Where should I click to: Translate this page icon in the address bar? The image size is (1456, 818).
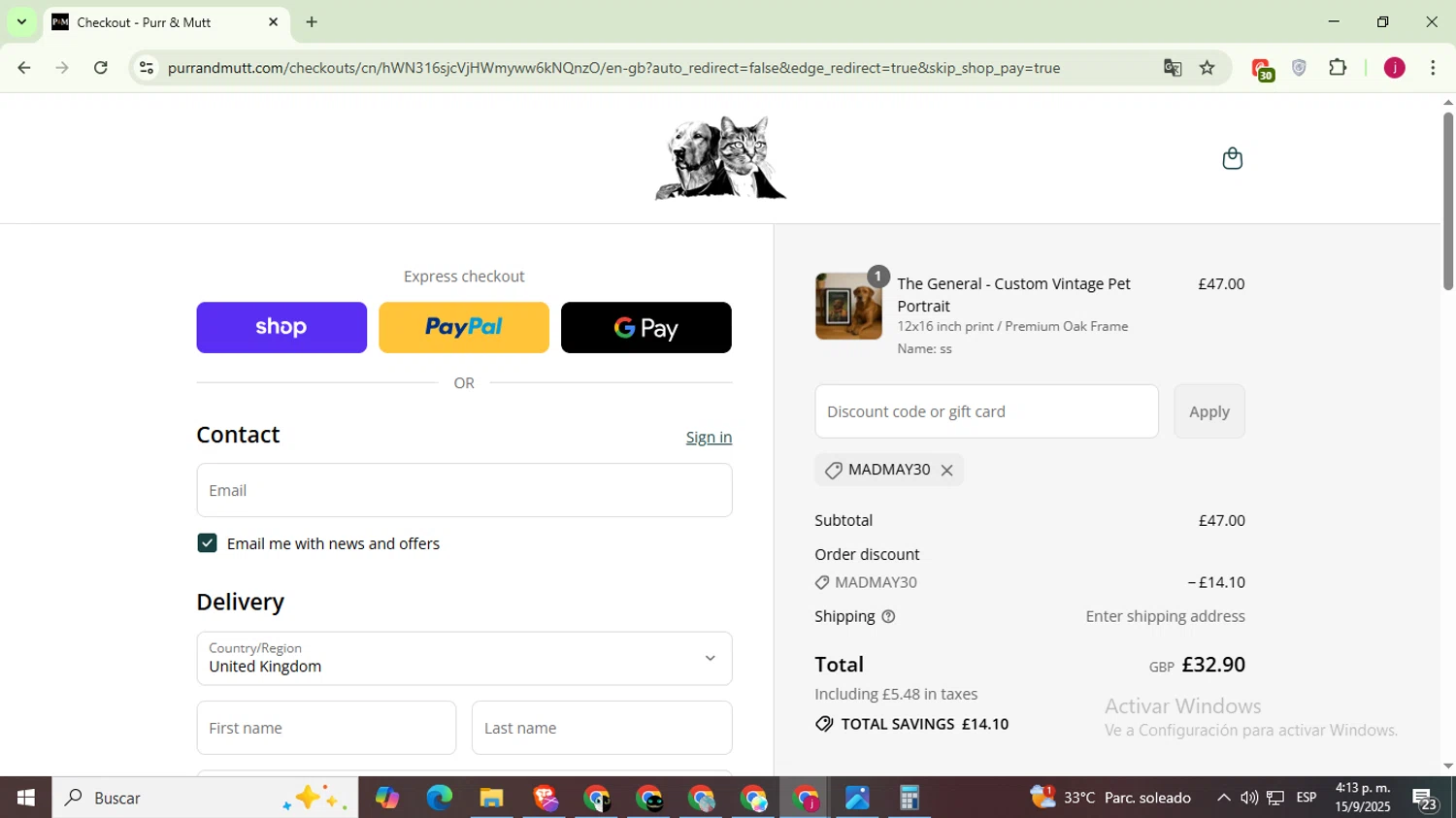1173,68
